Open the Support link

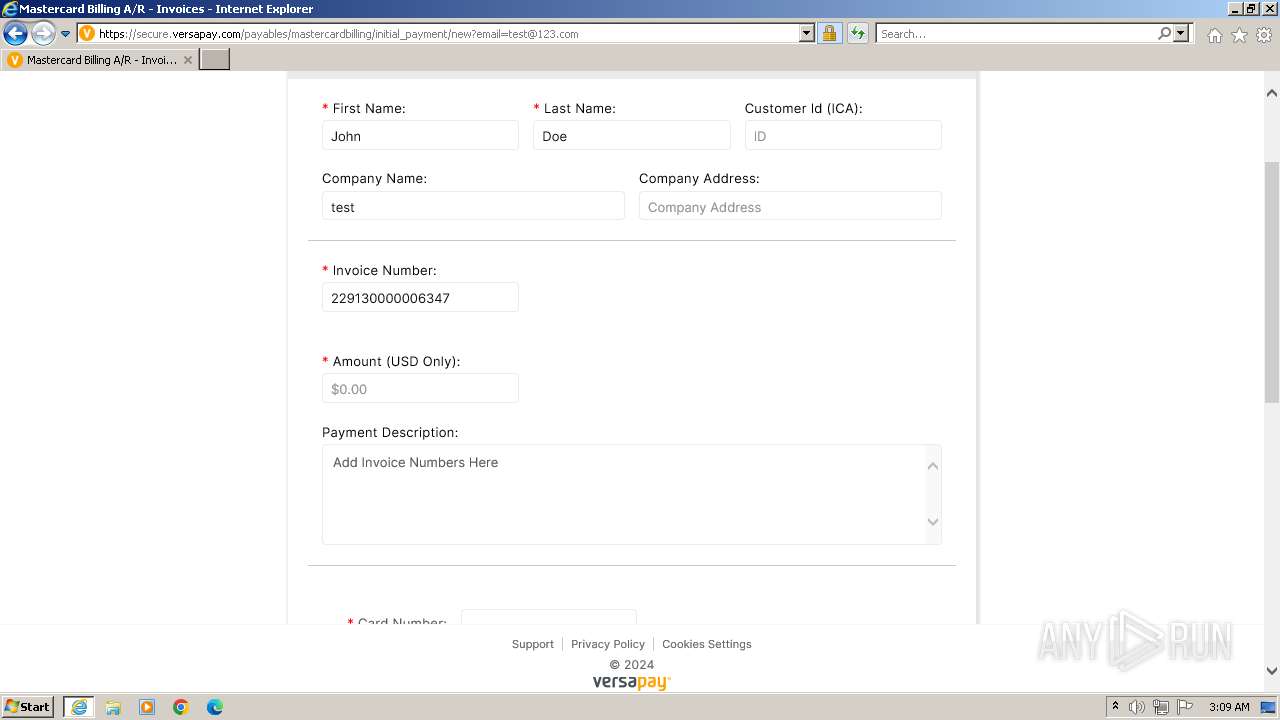pos(532,644)
